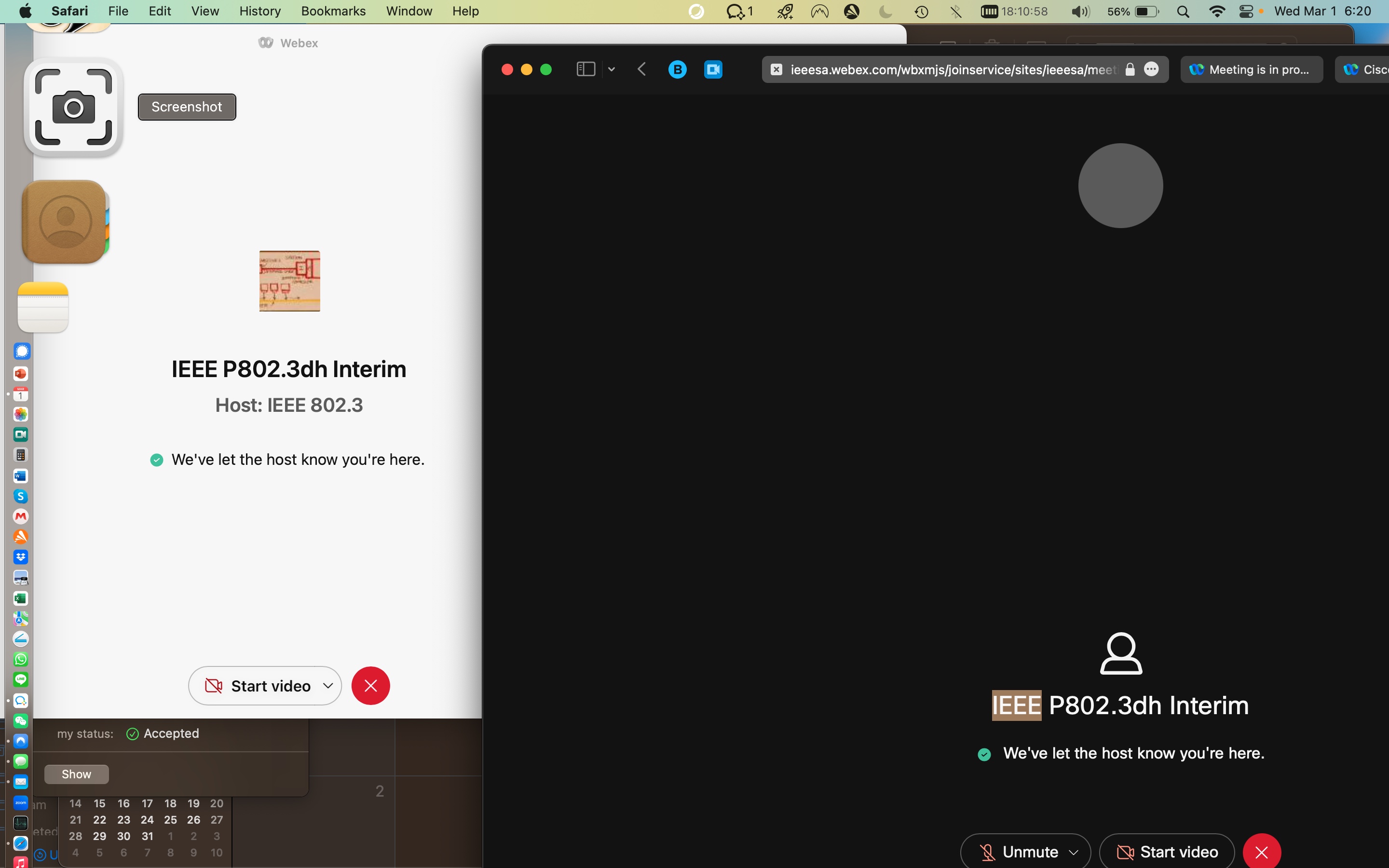The image size is (1389, 868).
Task: Open the Wi-Fi menu bar icon
Action: 1216,12
